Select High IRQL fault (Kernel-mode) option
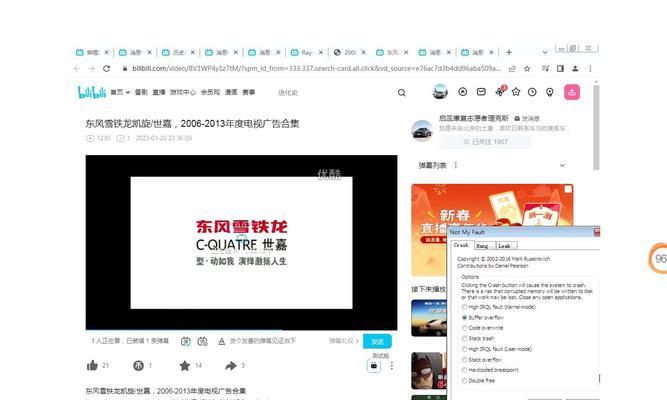This screenshot has width=667, height=400. tap(464, 307)
